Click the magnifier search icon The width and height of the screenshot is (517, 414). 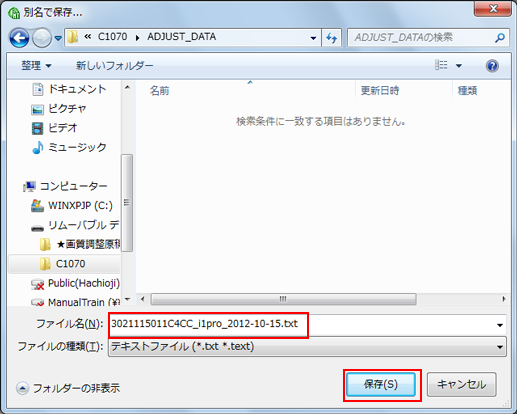click(500, 38)
